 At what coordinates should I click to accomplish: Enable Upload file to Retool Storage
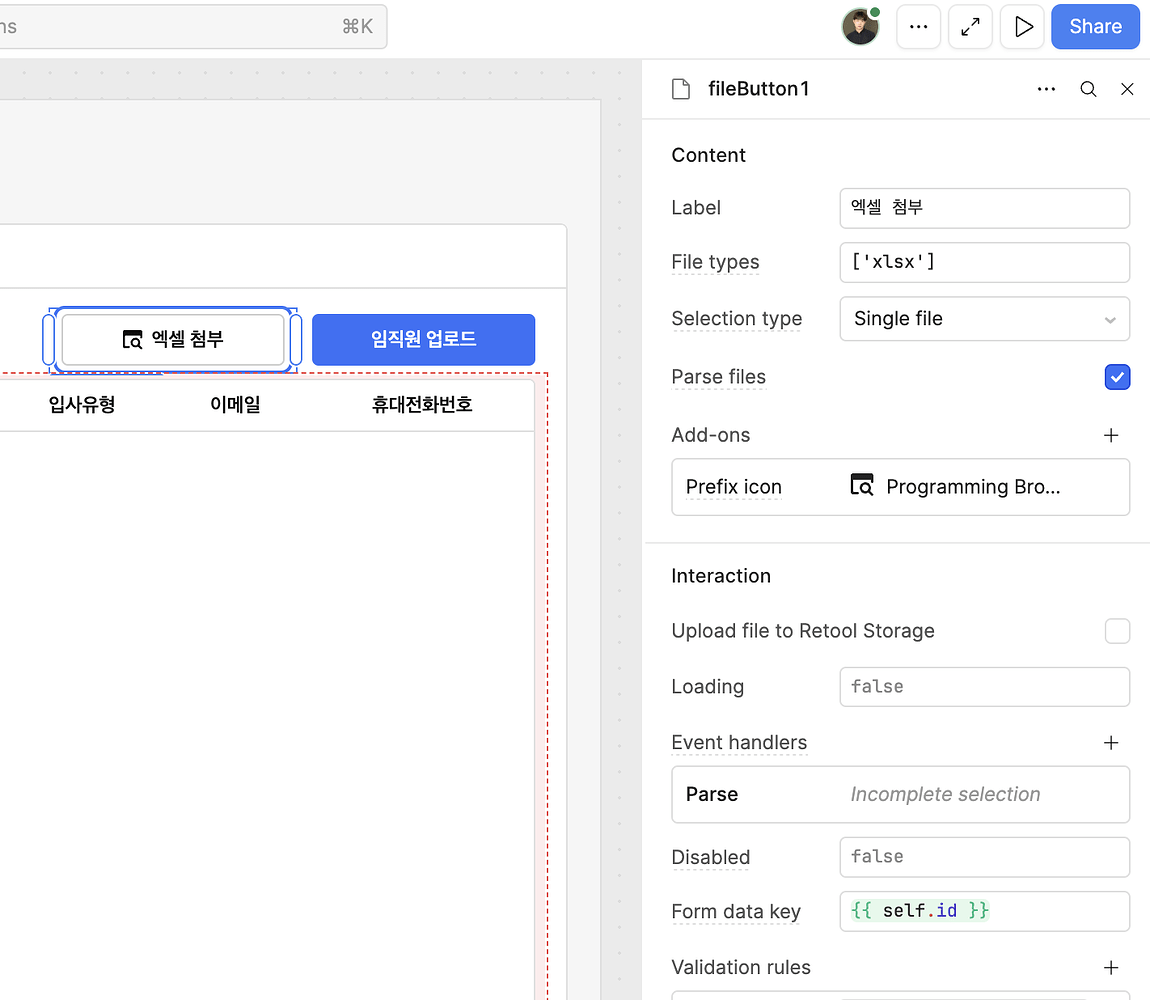(1117, 631)
